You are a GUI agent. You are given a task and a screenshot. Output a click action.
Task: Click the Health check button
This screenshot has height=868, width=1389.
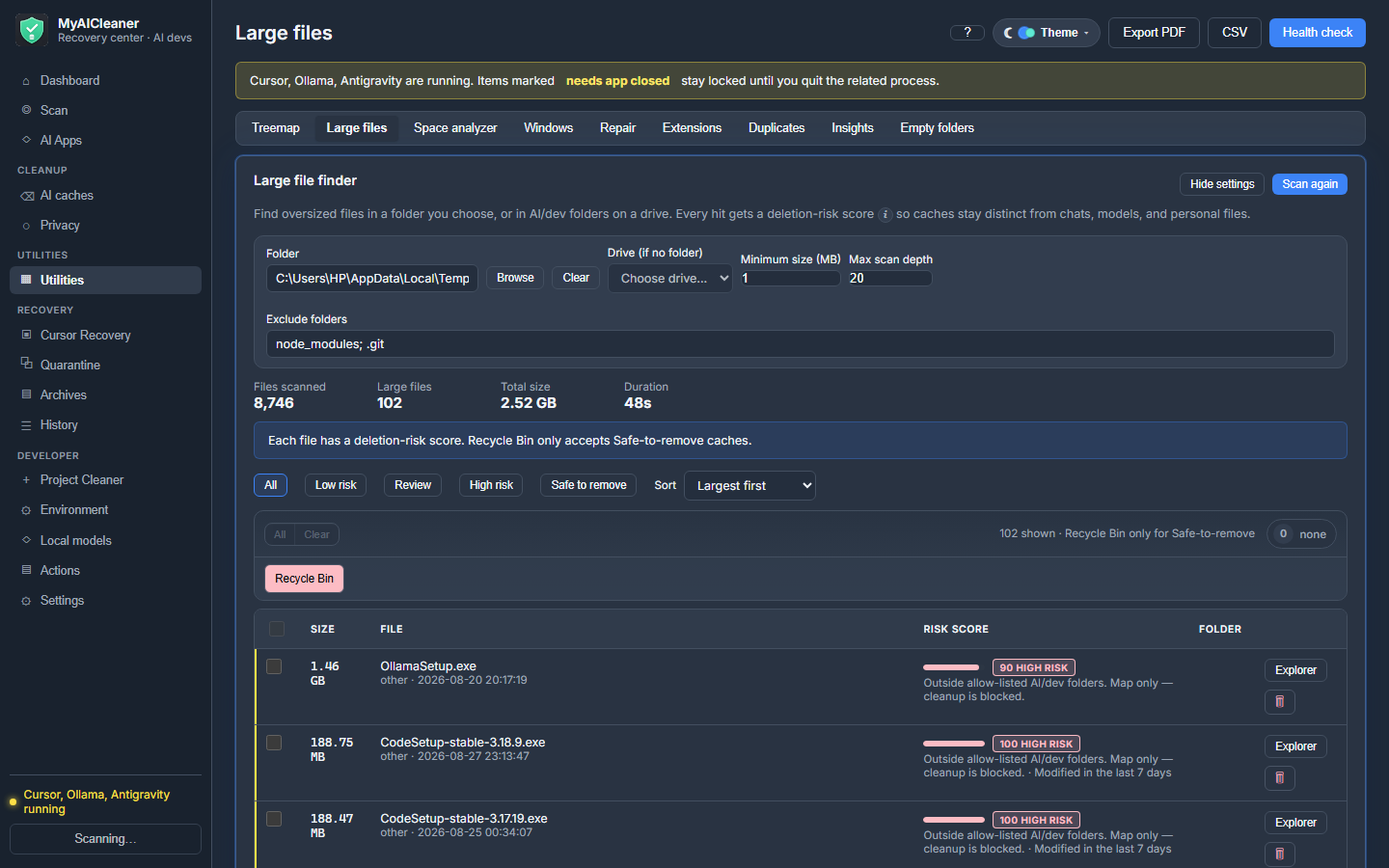click(1318, 33)
